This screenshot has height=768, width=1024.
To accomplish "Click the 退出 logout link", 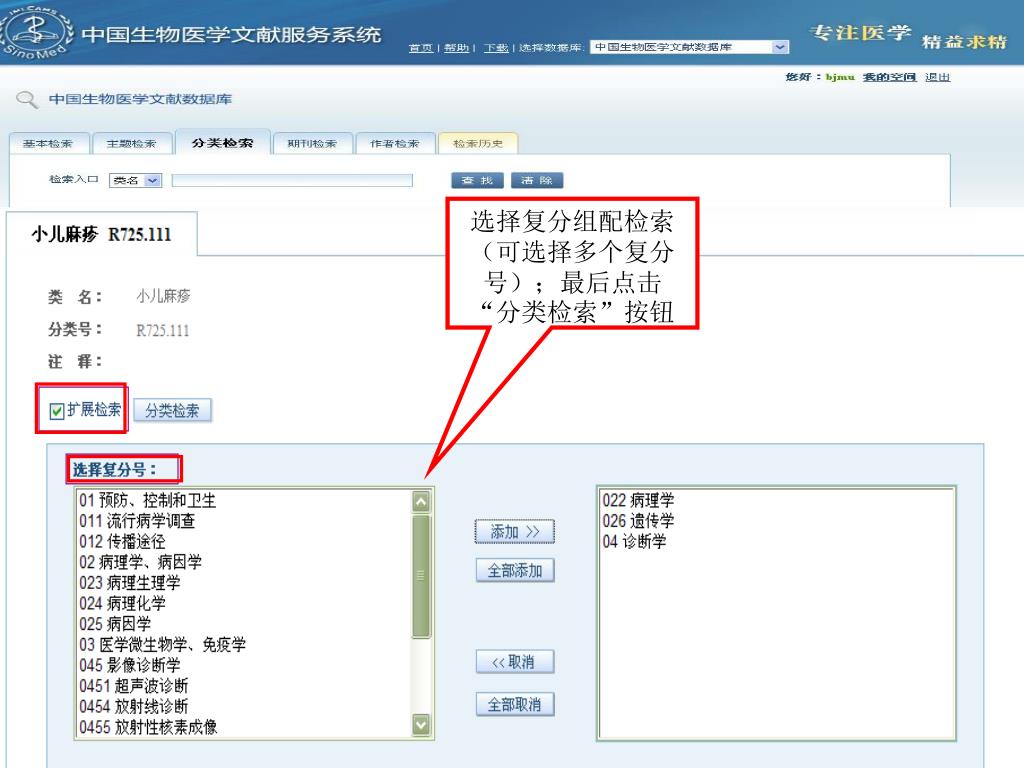I will 938,77.
